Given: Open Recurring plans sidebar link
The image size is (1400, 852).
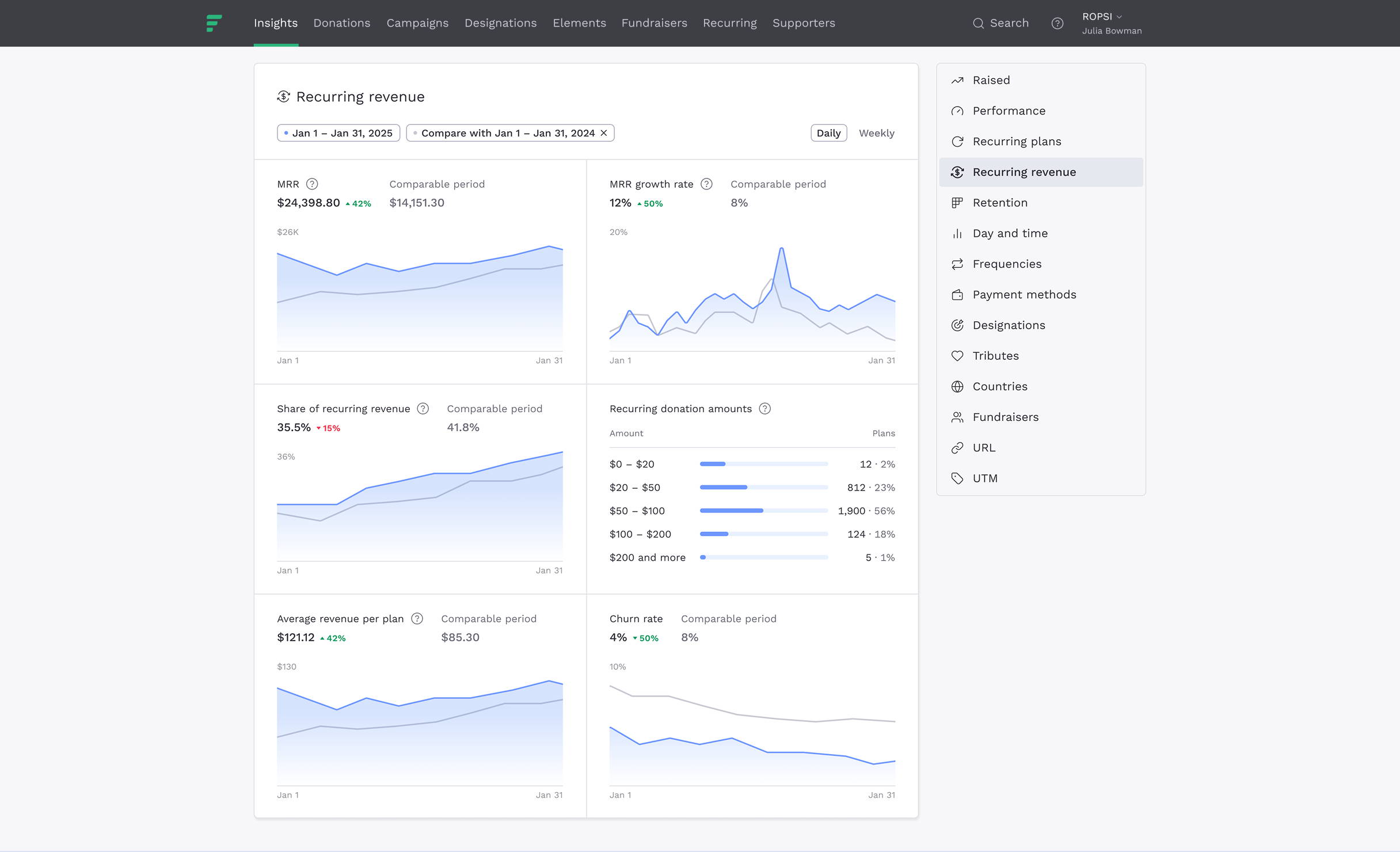Looking at the screenshot, I should (x=1016, y=142).
